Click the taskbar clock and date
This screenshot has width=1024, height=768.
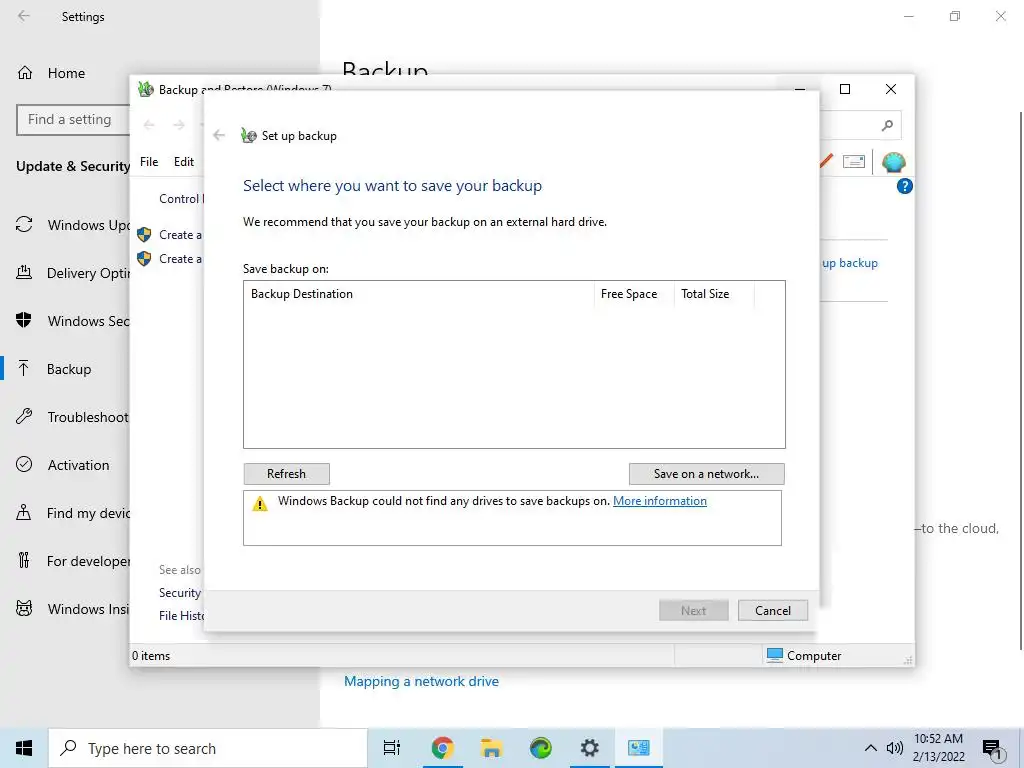(938, 748)
